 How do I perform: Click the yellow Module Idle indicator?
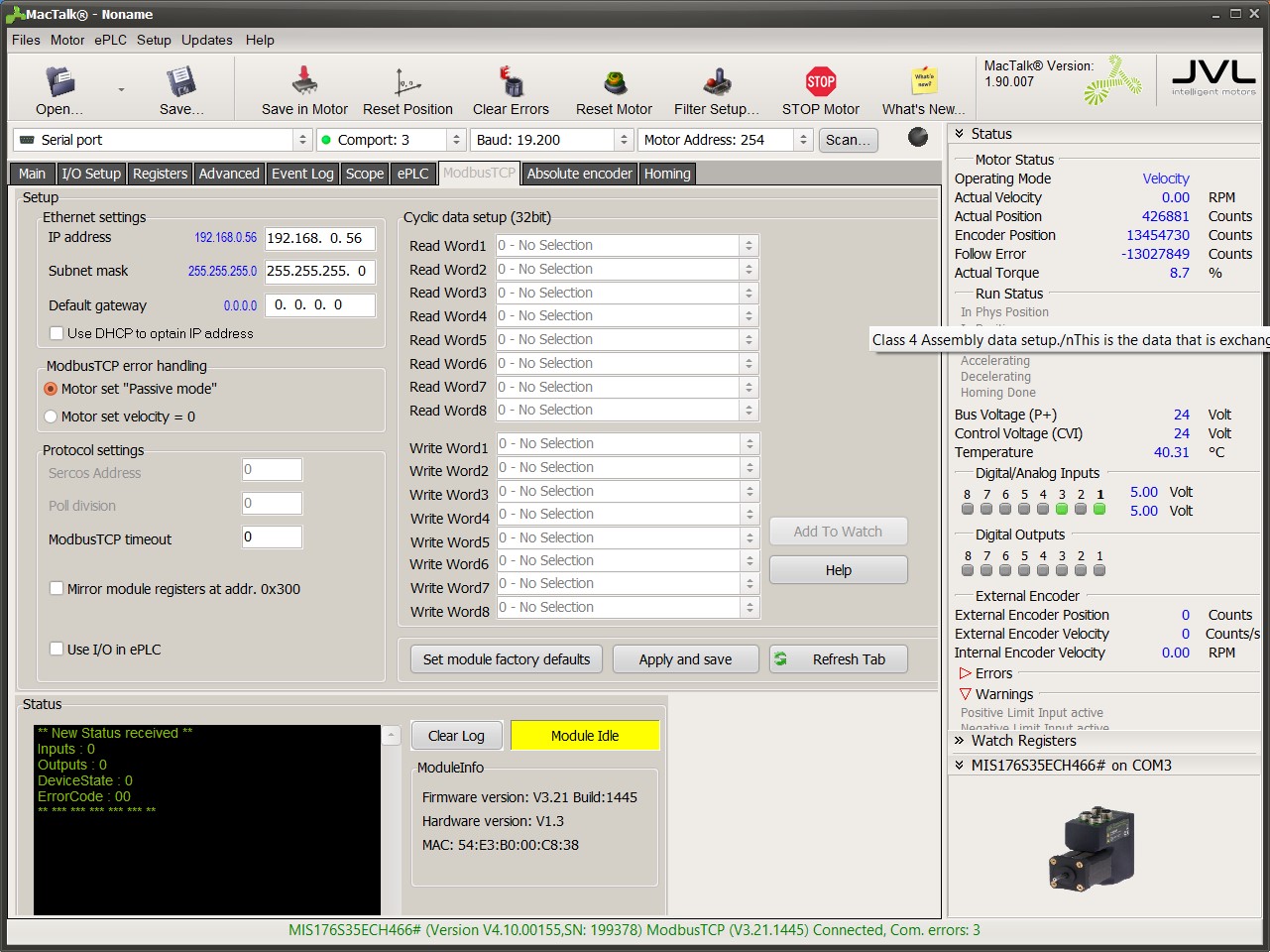point(585,736)
